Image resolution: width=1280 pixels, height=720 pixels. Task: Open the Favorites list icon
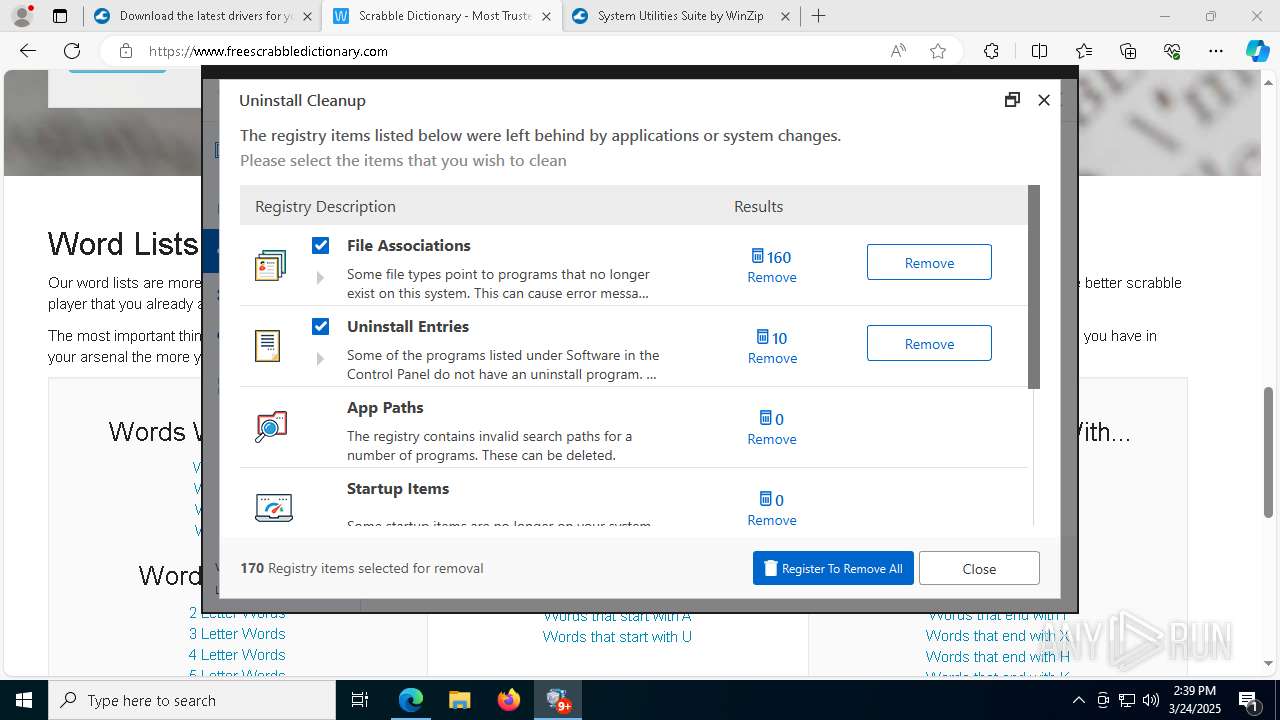[x=1084, y=51]
